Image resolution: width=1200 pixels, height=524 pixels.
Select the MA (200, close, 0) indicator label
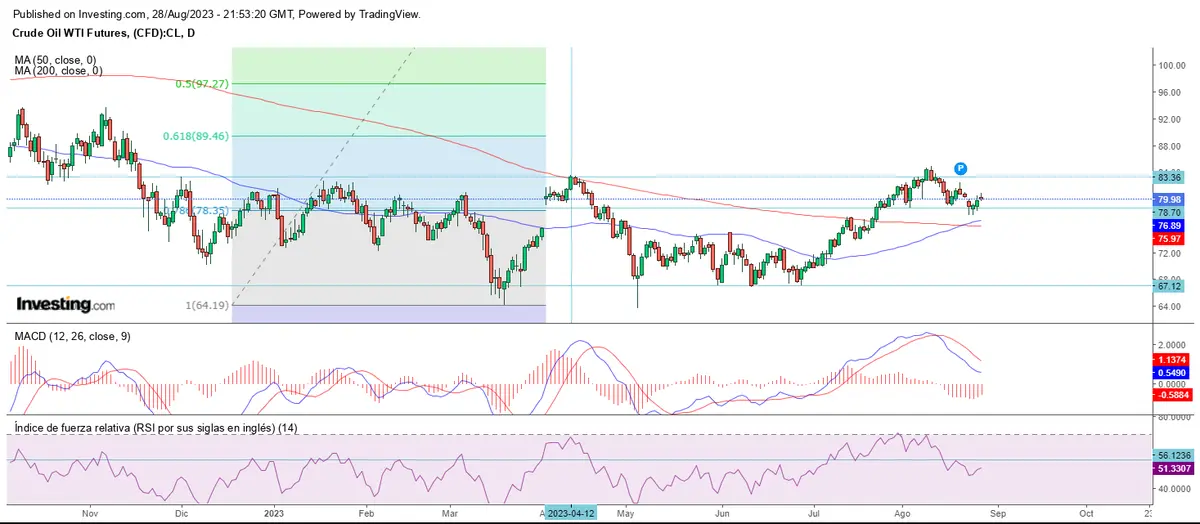(x=58, y=71)
